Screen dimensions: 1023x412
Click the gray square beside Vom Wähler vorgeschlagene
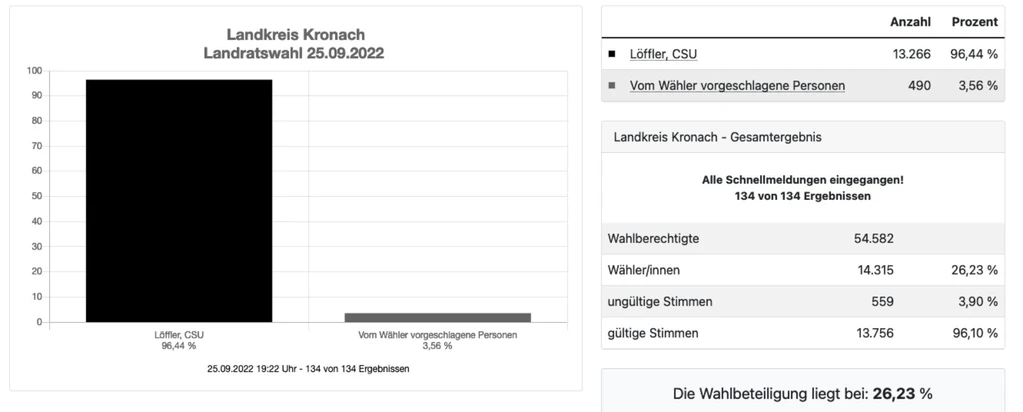pyautogui.click(x=612, y=86)
